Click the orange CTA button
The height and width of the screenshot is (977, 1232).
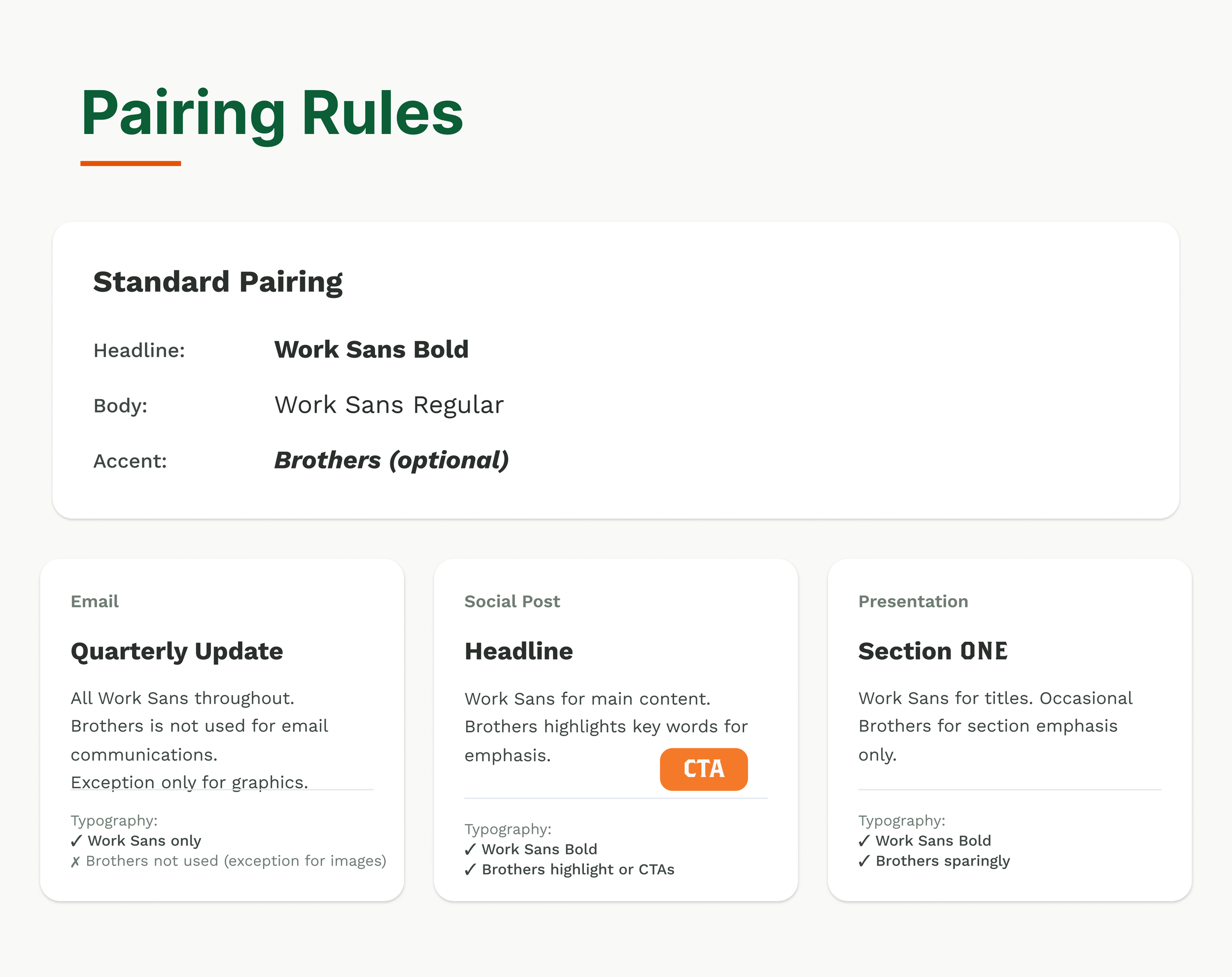(x=703, y=769)
